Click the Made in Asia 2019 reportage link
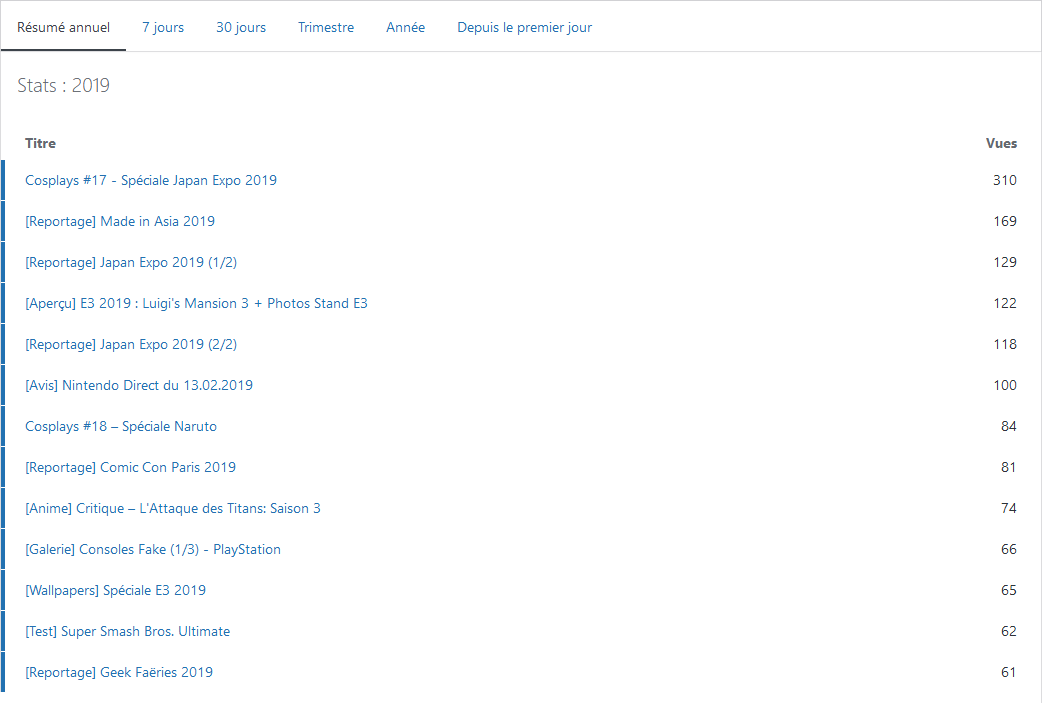 pos(120,221)
